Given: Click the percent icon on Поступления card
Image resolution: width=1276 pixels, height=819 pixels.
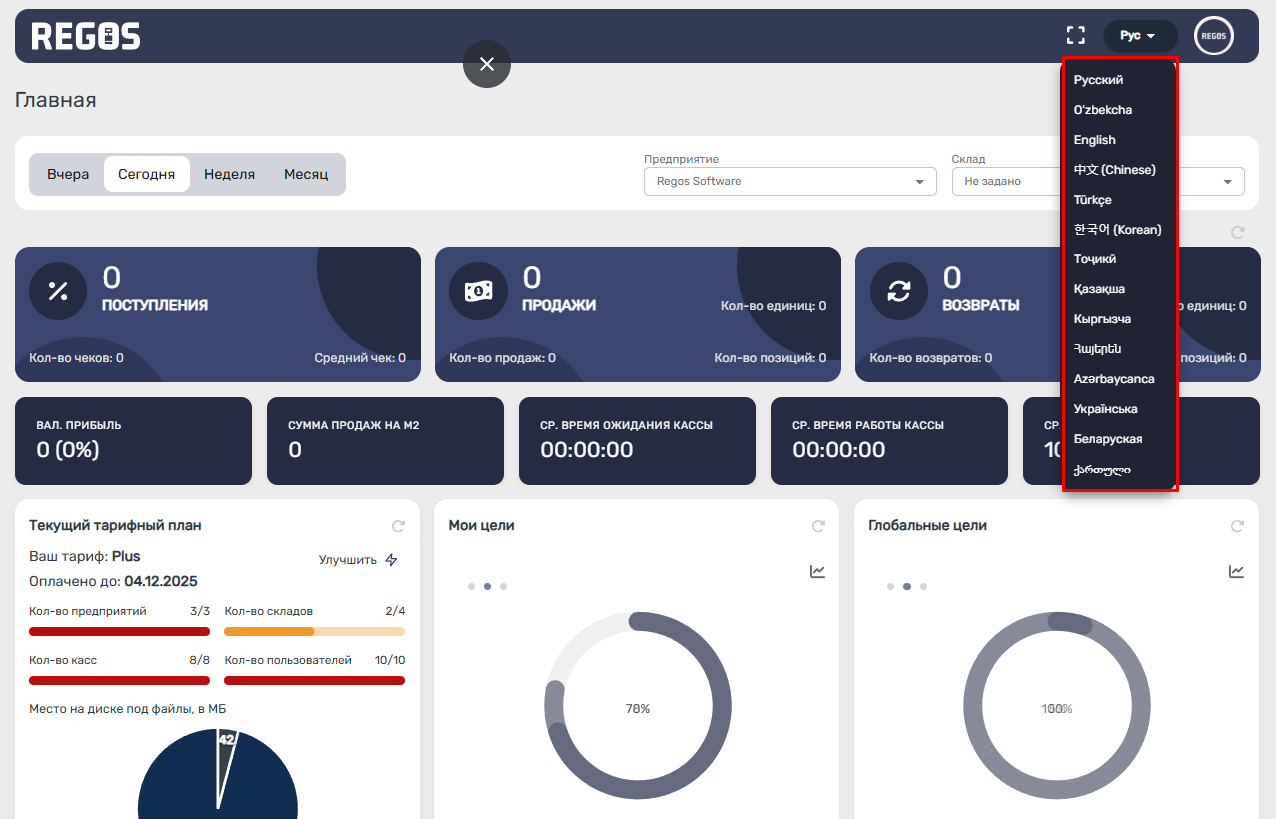Looking at the screenshot, I should click(x=58, y=291).
